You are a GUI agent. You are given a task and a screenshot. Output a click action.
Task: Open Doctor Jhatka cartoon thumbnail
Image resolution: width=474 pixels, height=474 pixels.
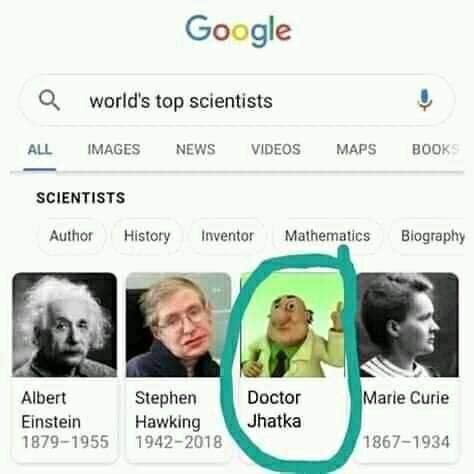(292, 325)
